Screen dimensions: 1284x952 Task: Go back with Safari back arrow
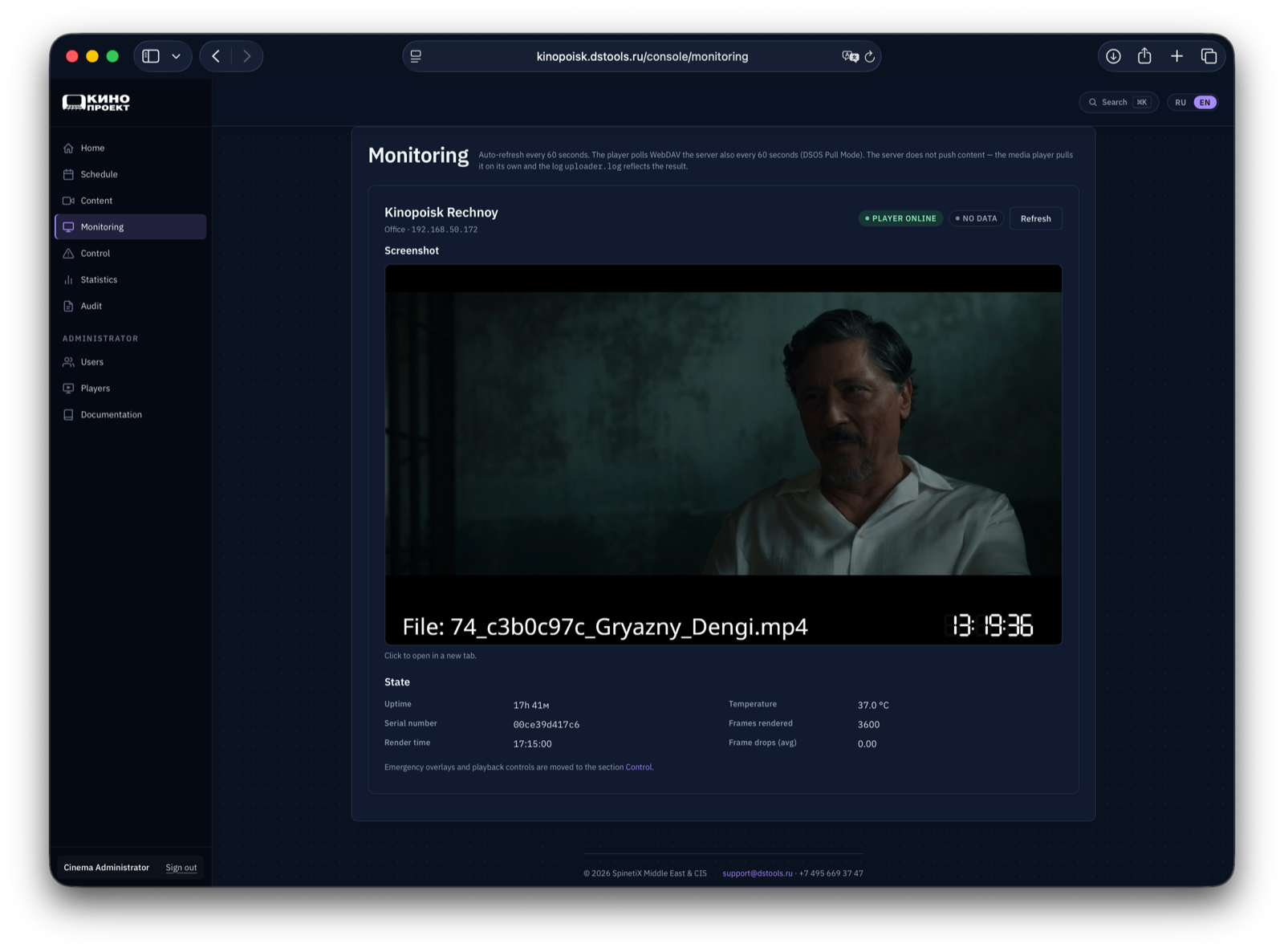click(x=216, y=56)
